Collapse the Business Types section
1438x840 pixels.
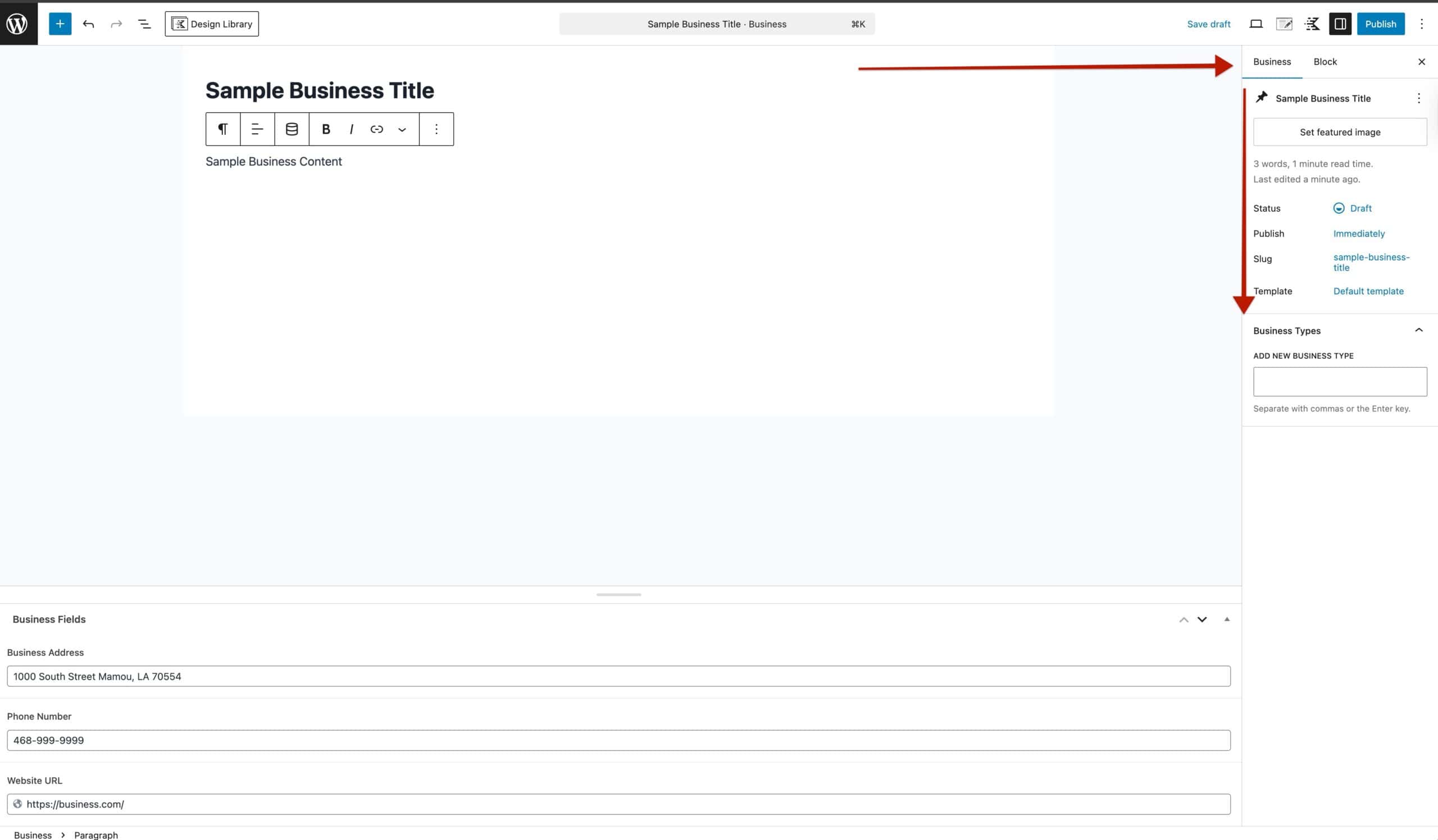point(1419,330)
